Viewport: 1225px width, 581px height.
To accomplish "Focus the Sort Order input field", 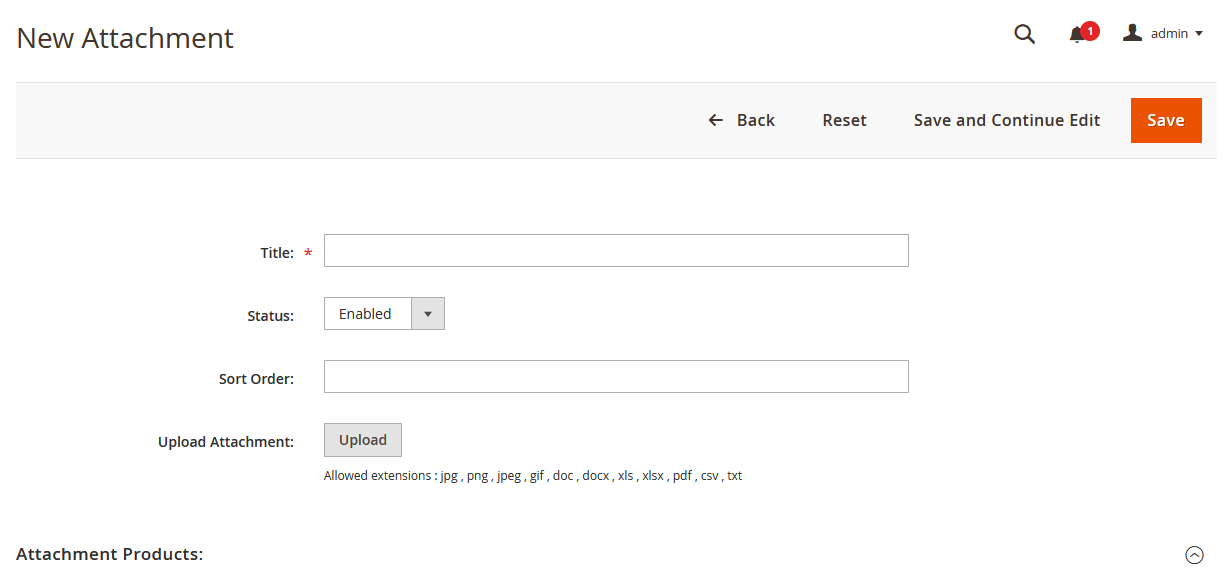I will click(x=616, y=376).
